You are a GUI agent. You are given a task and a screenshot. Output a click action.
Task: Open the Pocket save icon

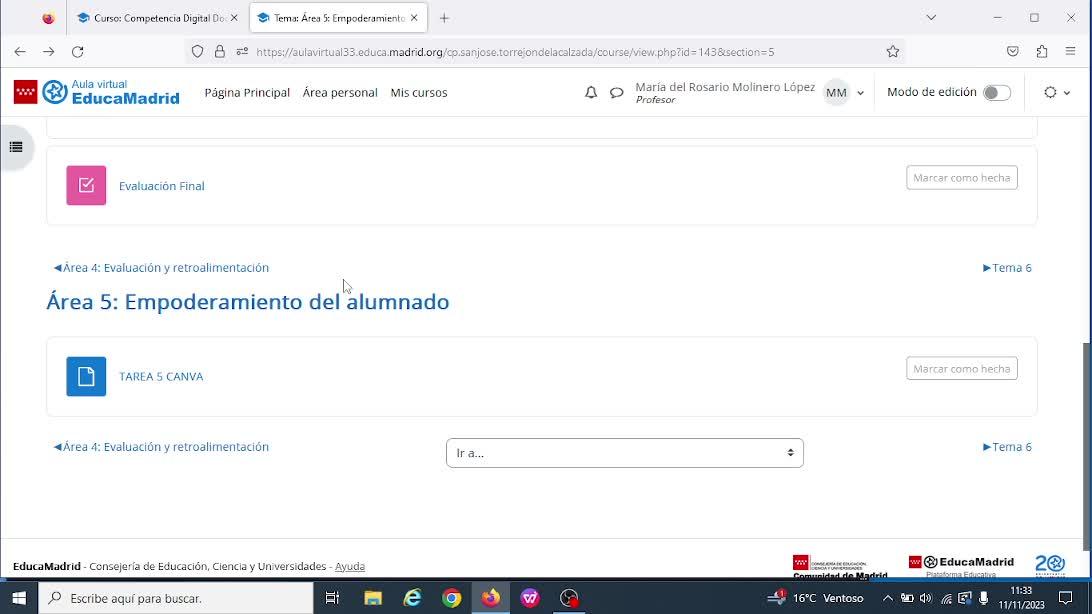1013,52
